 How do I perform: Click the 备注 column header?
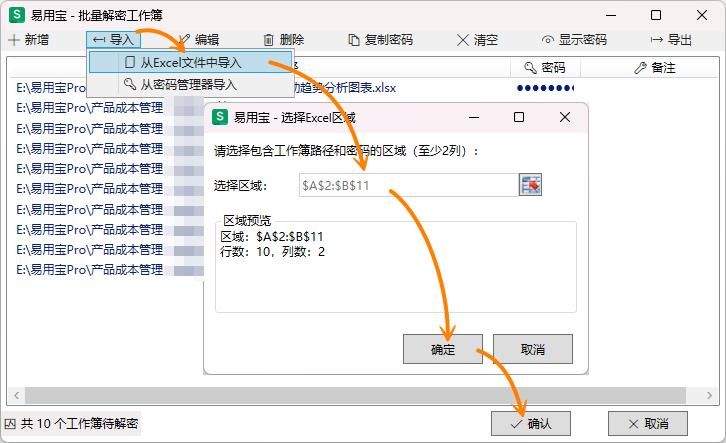coord(655,68)
